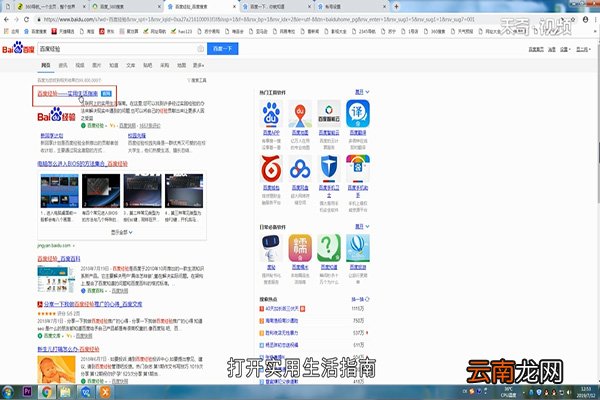The image size is (600, 400).
Task: Click the volume icon in system tray
Action: (x=569, y=392)
